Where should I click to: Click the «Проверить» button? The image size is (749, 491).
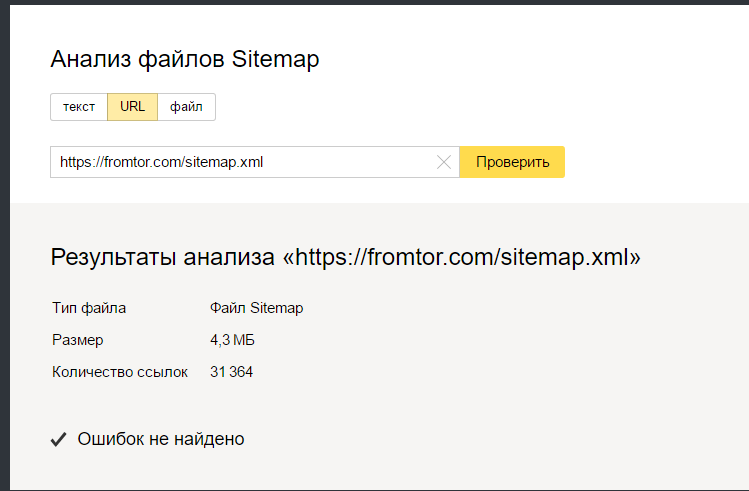[x=512, y=162]
